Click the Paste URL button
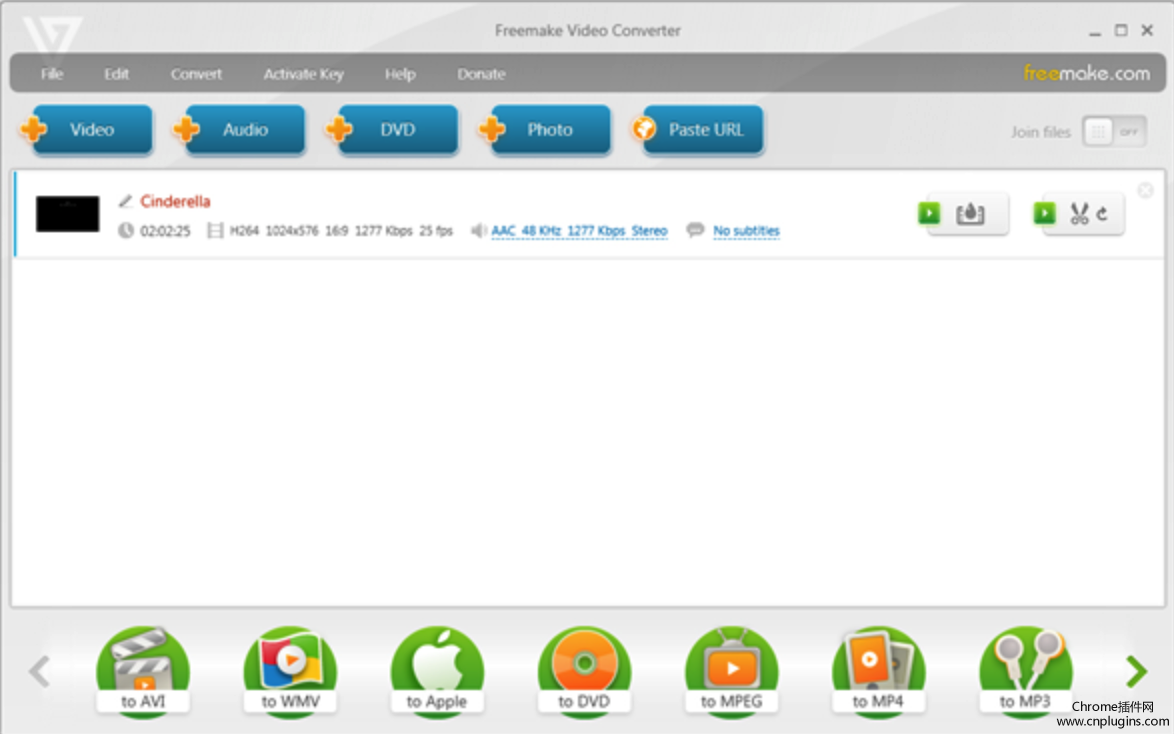The image size is (1174, 734). [698, 130]
